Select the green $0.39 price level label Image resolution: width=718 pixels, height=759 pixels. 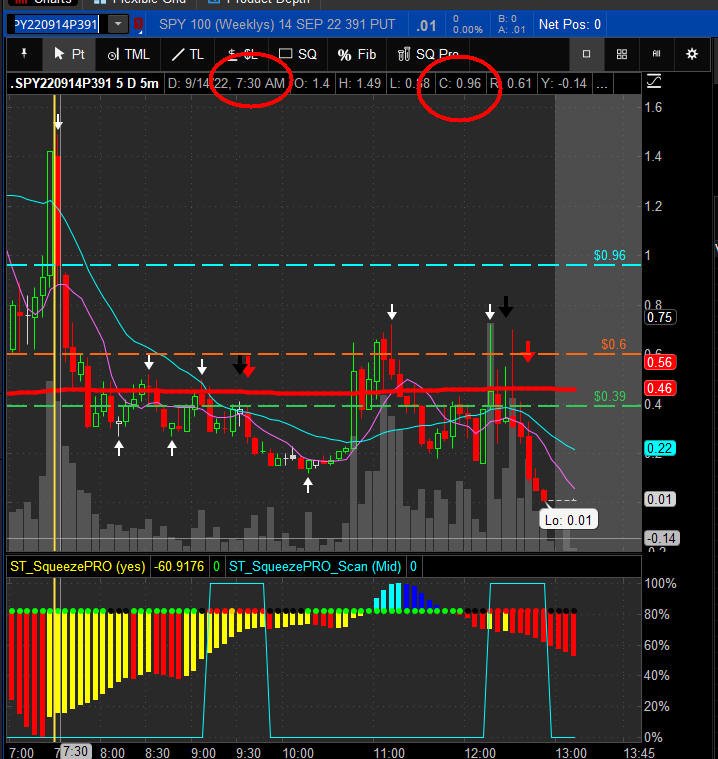point(610,396)
